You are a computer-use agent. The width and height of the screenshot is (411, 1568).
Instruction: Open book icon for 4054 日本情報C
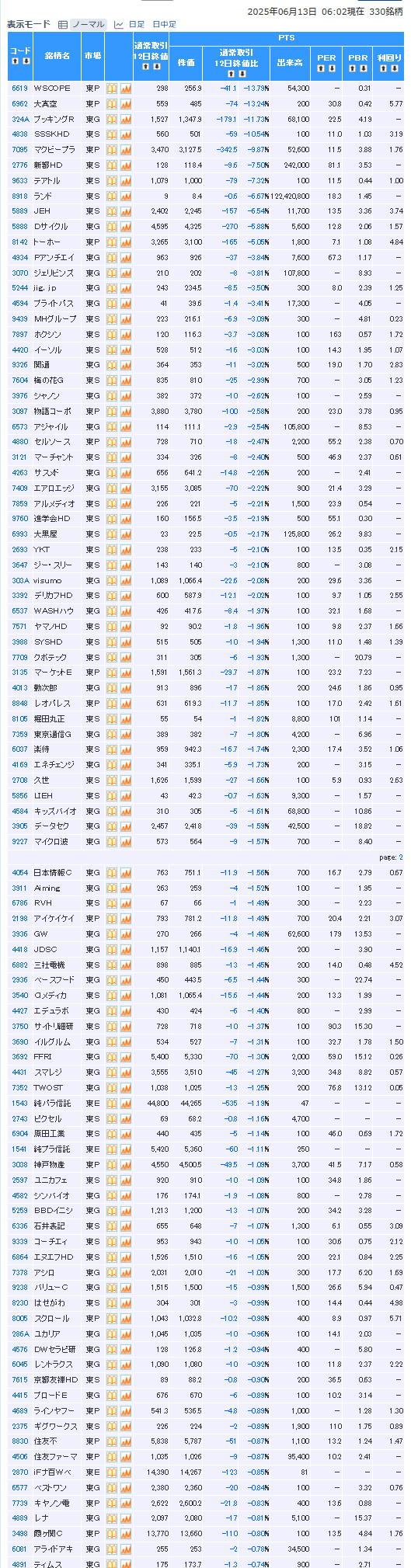(x=111, y=873)
